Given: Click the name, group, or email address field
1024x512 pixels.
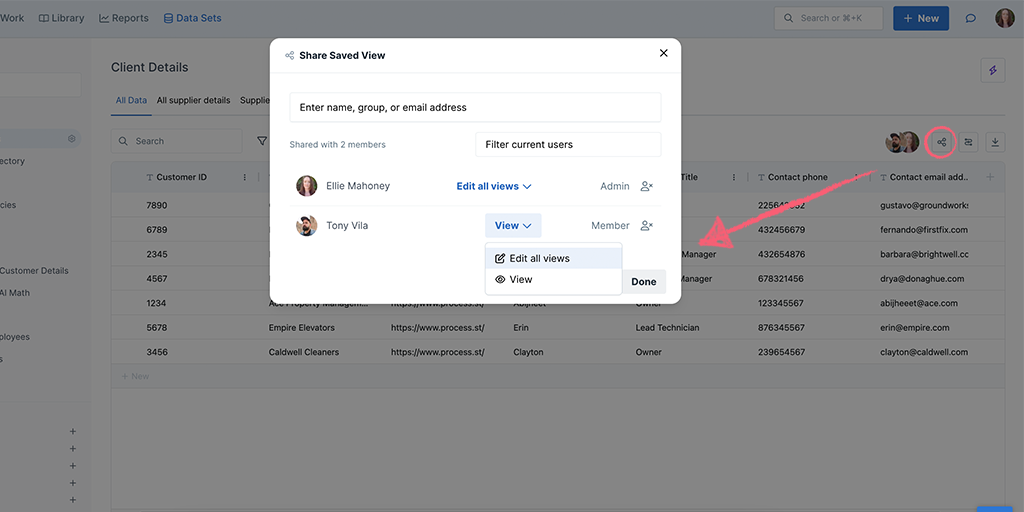Looking at the screenshot, I should click(x=475, y=107).
